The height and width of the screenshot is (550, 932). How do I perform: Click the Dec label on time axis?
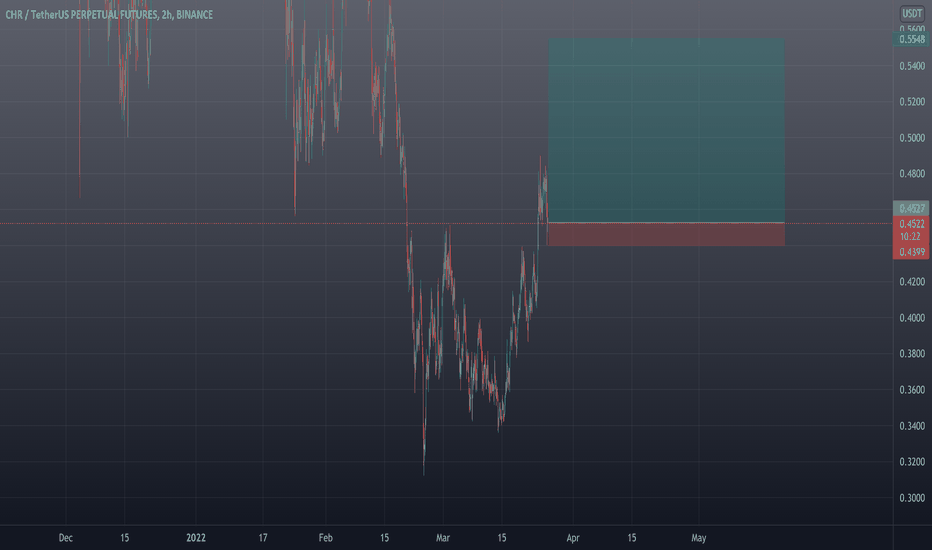(x=65, y=538)
